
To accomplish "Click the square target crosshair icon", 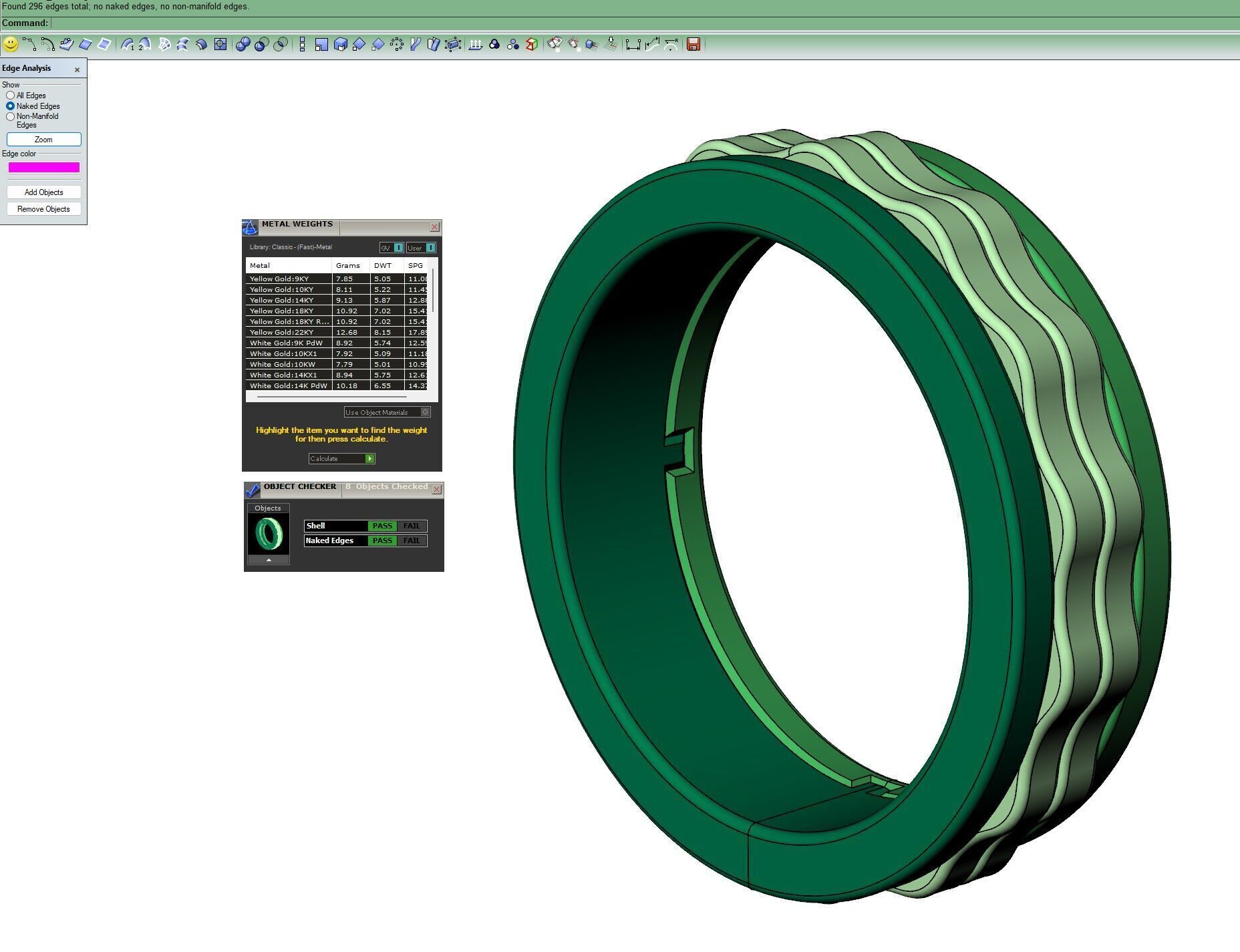I will point(220,45).
